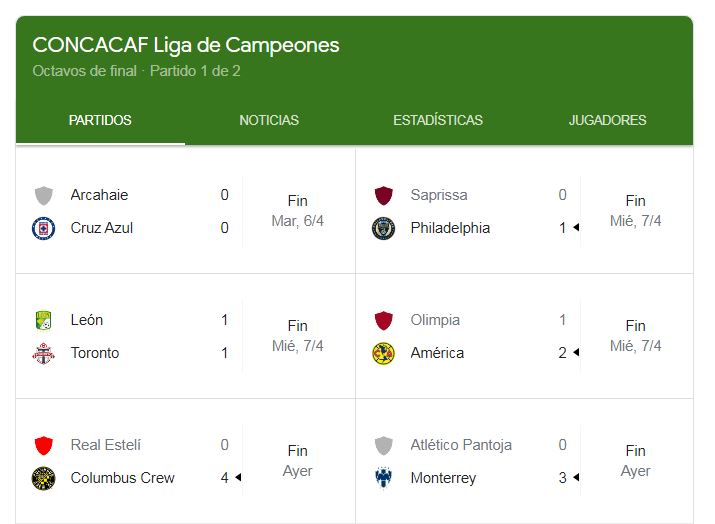715x524 pixels.
Task: Click the red Real Estelí shield
Action: [44, 445]
